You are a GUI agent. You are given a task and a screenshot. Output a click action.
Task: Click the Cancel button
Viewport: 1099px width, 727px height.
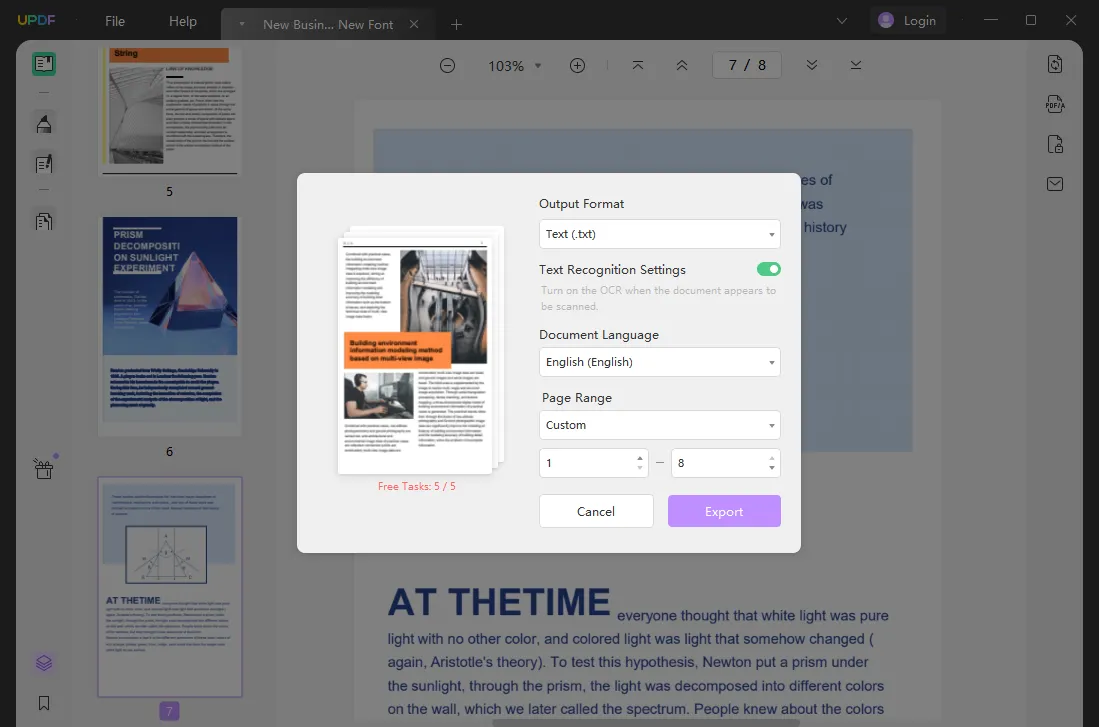click(596, 511)
